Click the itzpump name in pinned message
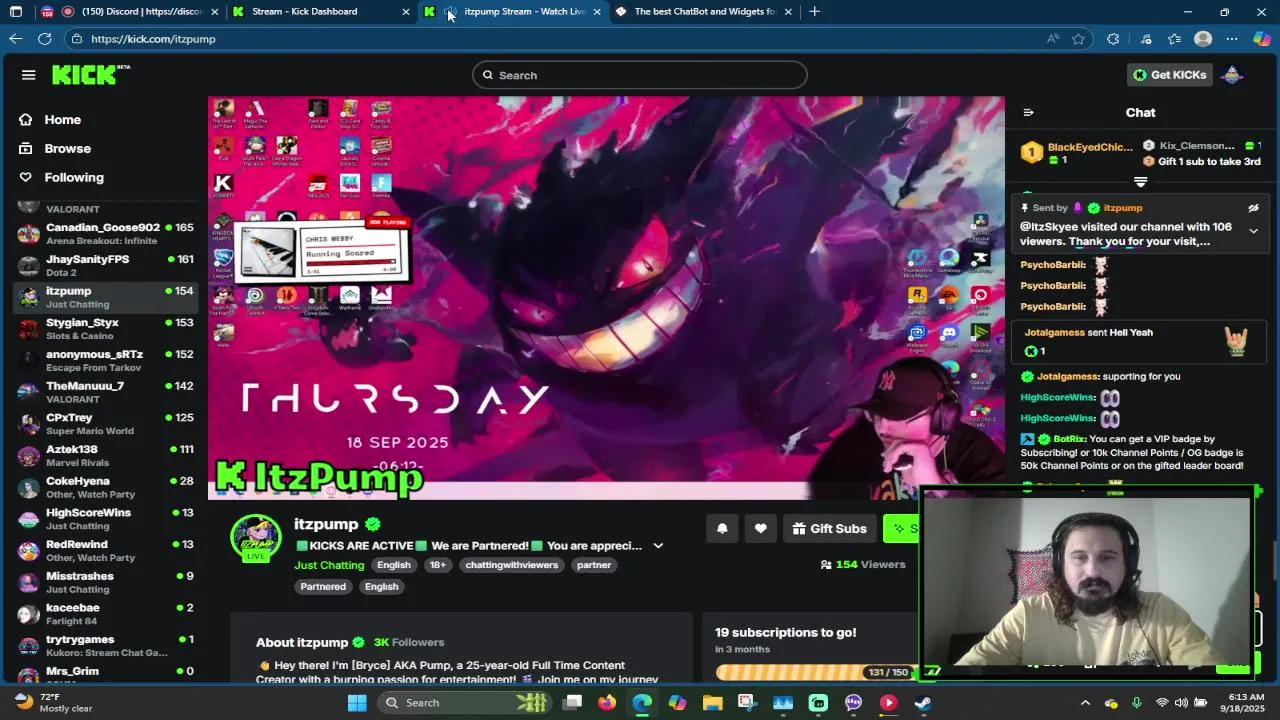 coord(1122,208)
